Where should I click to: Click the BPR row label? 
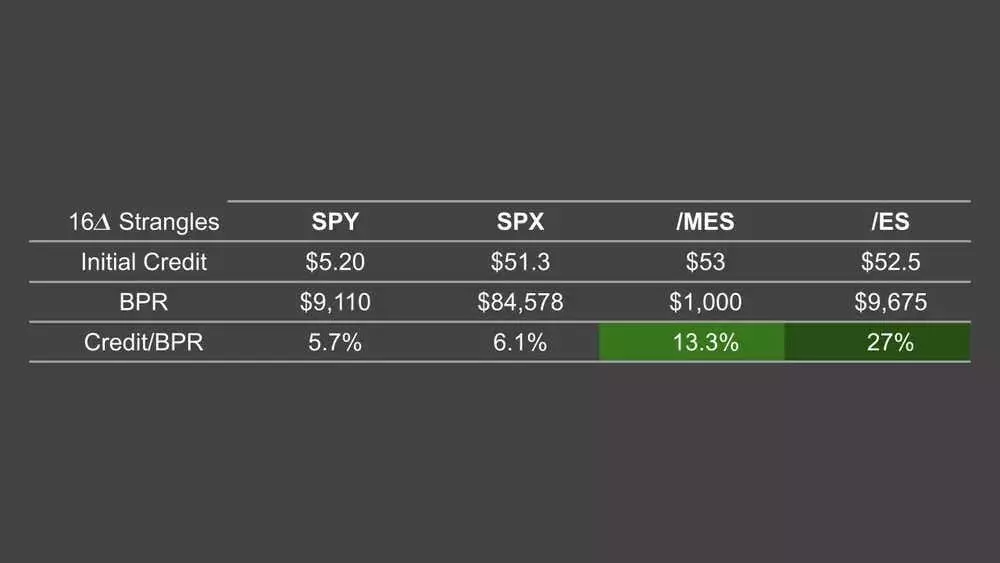[143, 302]
